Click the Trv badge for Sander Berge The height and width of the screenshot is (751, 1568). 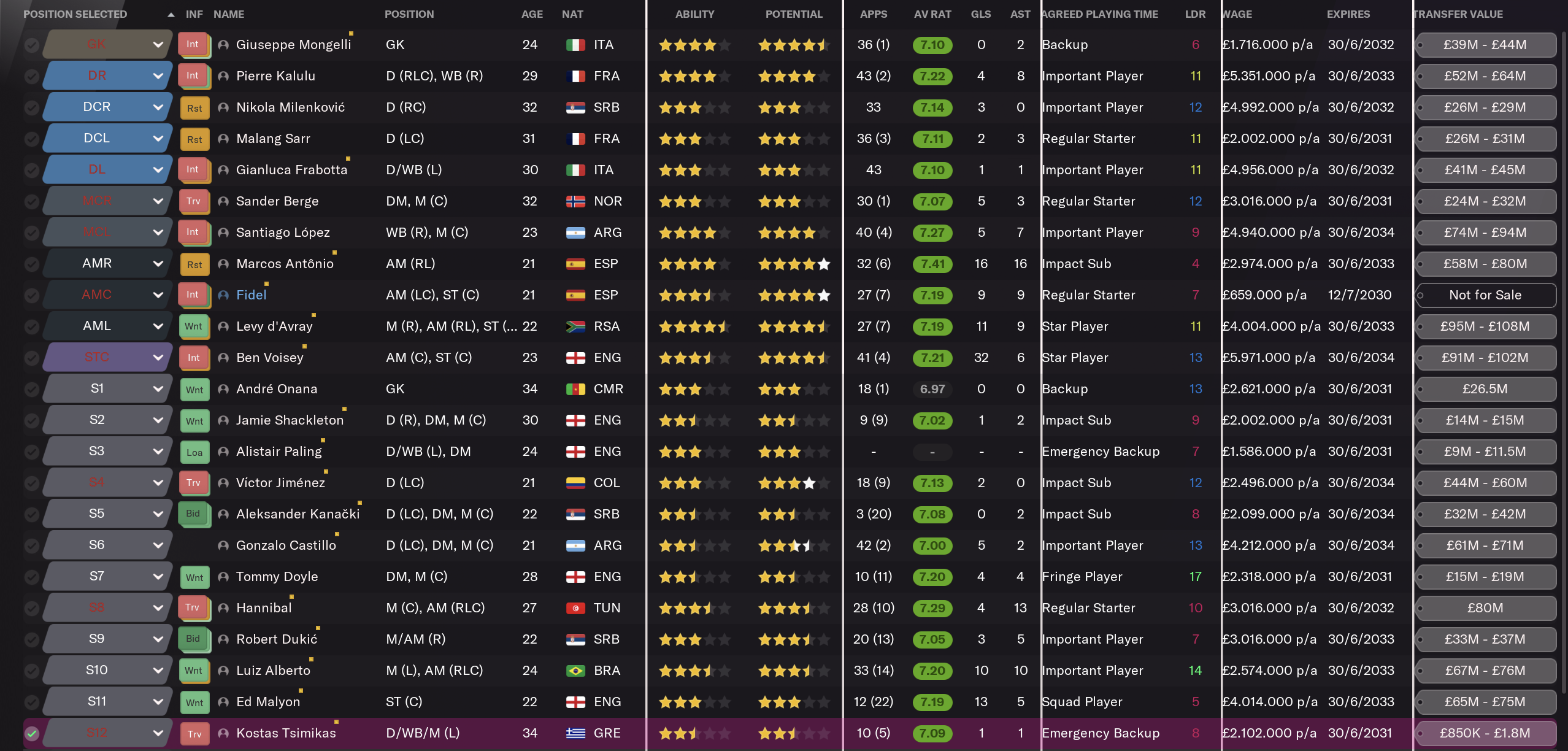coord(193,201)
